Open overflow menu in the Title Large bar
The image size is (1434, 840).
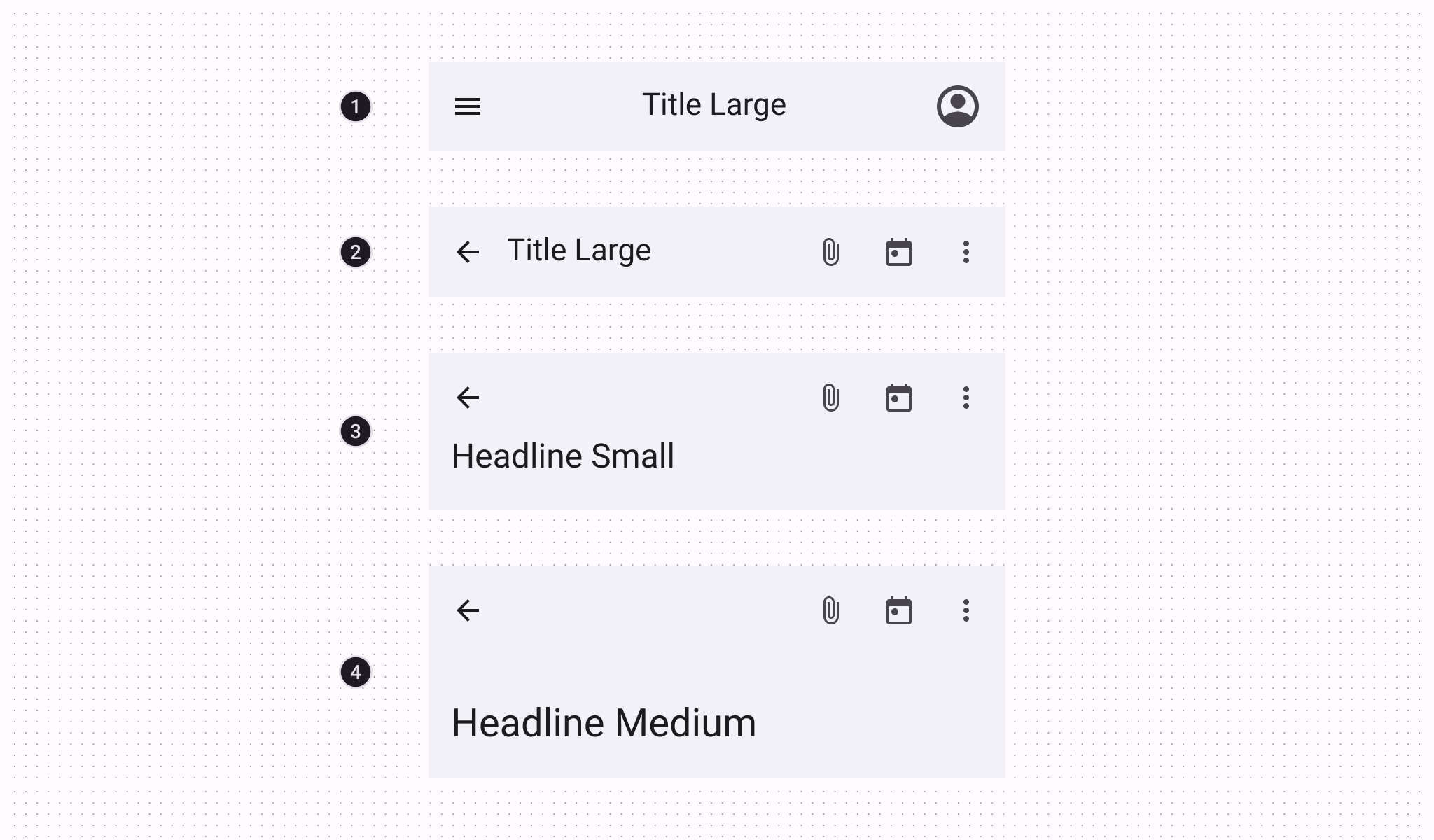[966, 251]
